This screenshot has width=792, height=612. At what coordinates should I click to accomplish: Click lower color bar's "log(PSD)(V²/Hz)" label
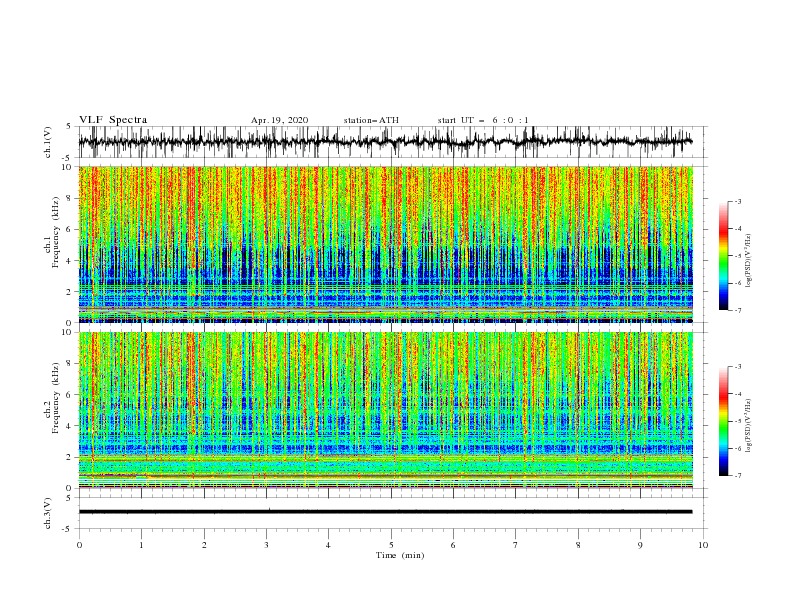[748, 426]
